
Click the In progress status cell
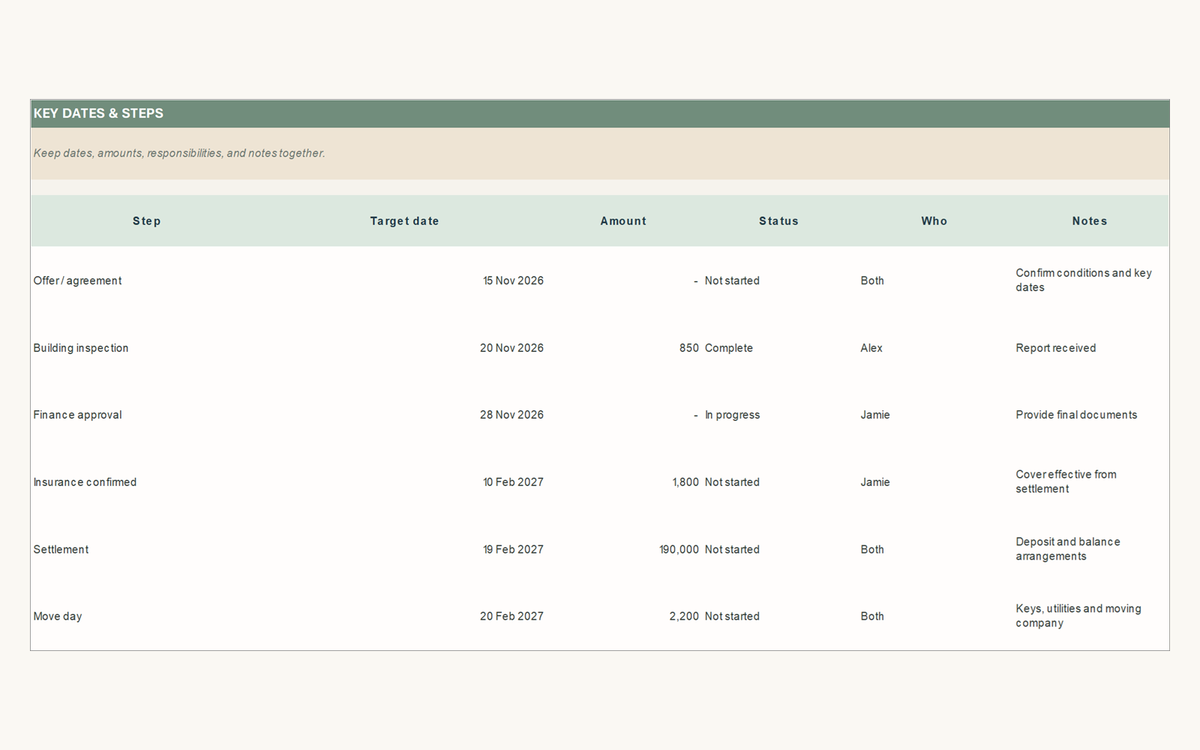[732, 415]
